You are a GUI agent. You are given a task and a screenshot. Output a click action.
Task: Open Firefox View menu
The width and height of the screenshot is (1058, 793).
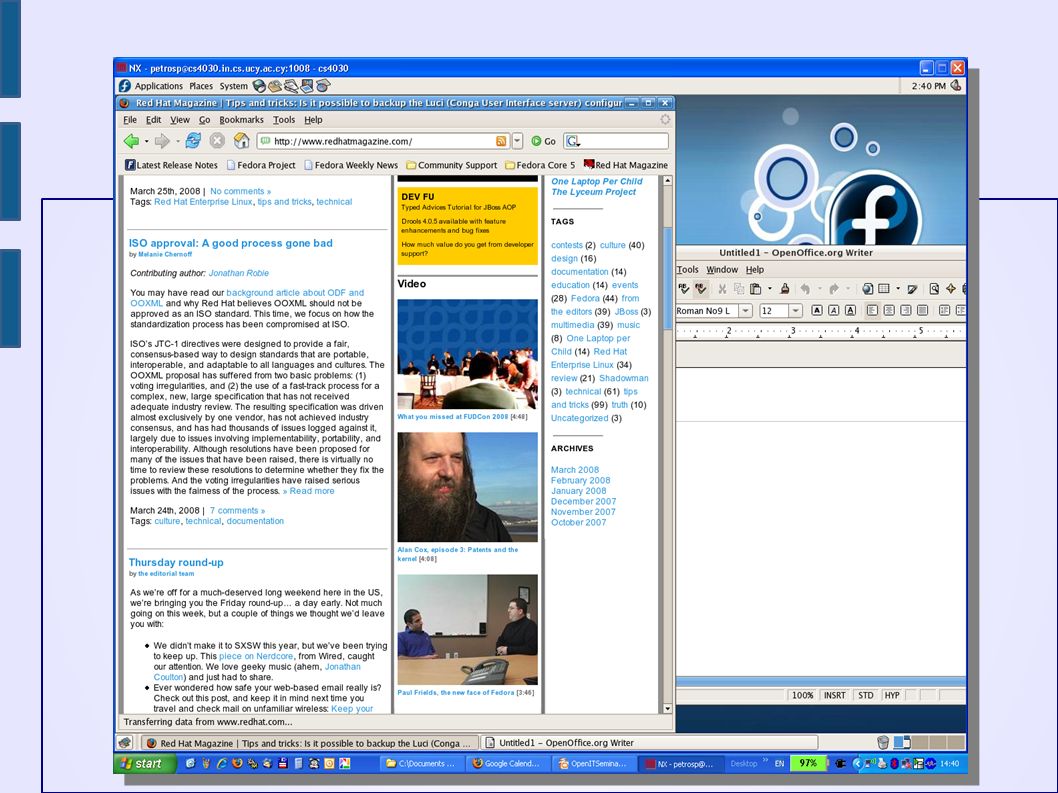pos(179,119)
